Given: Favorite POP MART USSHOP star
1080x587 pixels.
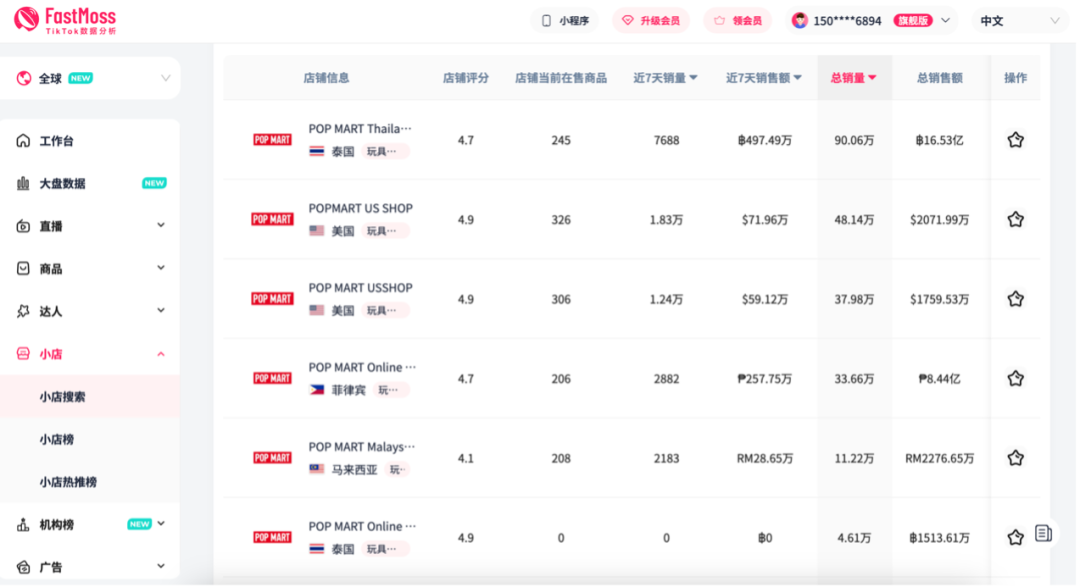Looking at the screenshot, I should [1015, 299].
